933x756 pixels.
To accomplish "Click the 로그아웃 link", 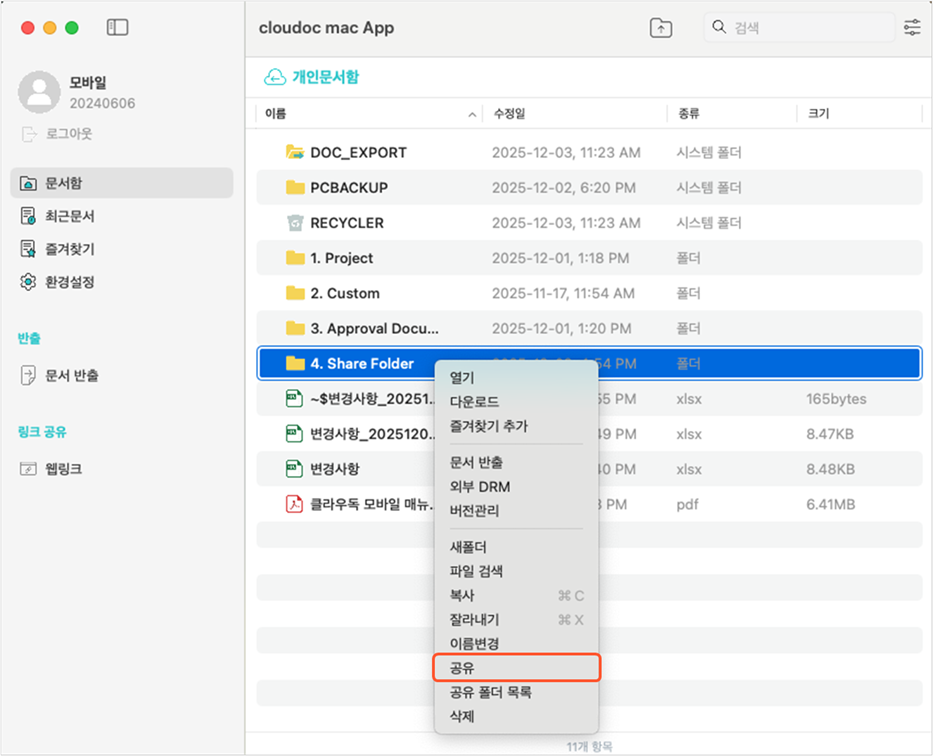I will [68, 133].
